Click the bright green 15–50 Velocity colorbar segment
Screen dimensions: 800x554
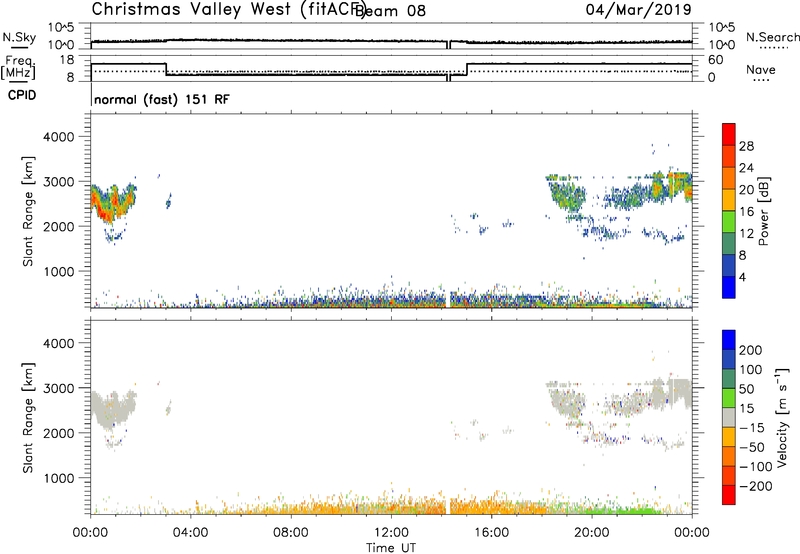[729, 398]
